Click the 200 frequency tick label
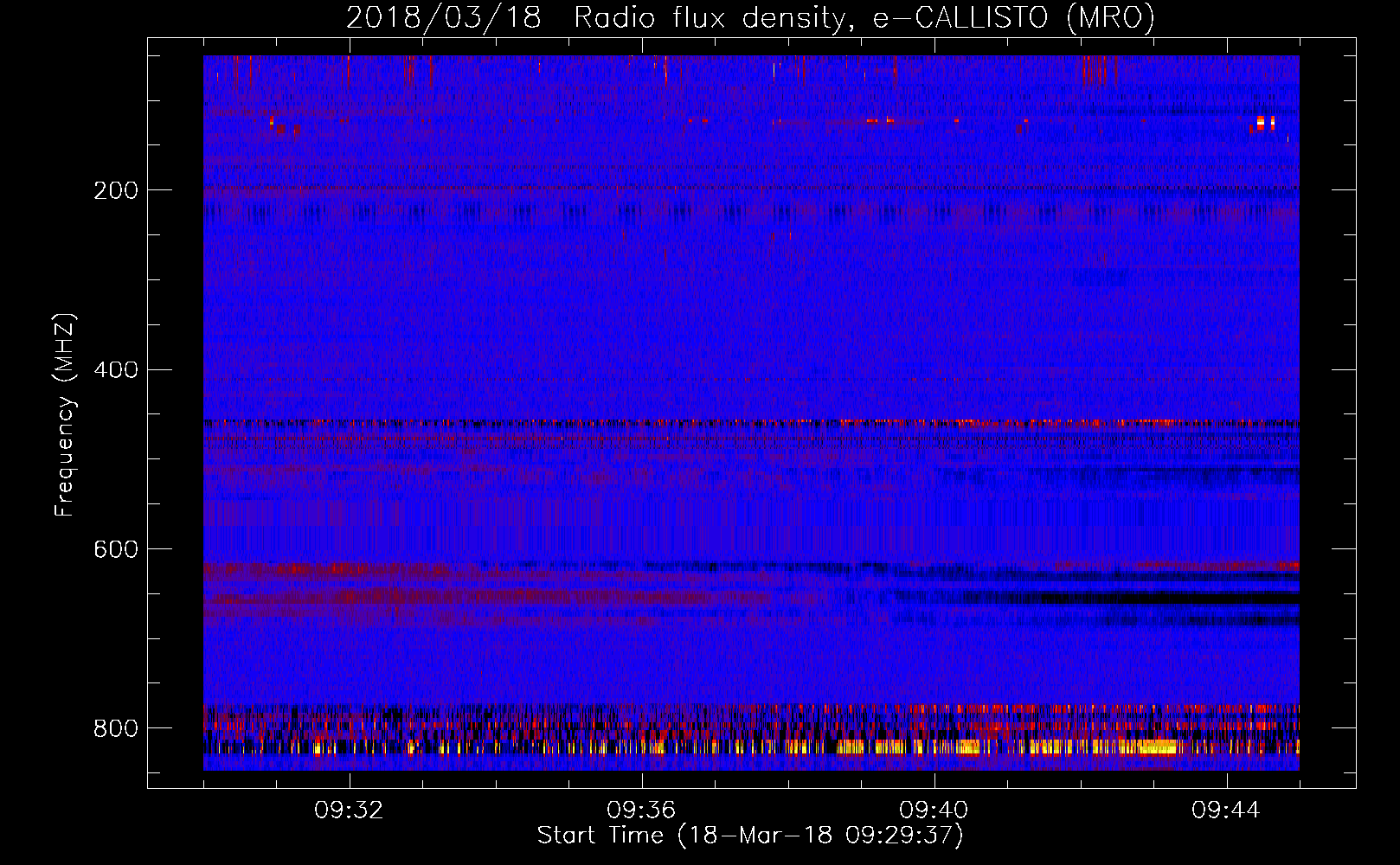The height and width of the screenshot is (865, 1400). (x=116, y=190)
